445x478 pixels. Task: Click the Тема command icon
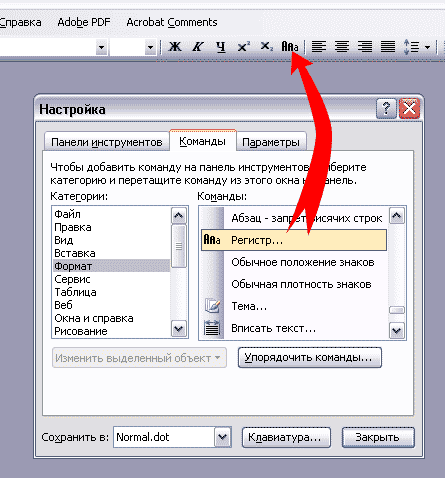point(212,306)
